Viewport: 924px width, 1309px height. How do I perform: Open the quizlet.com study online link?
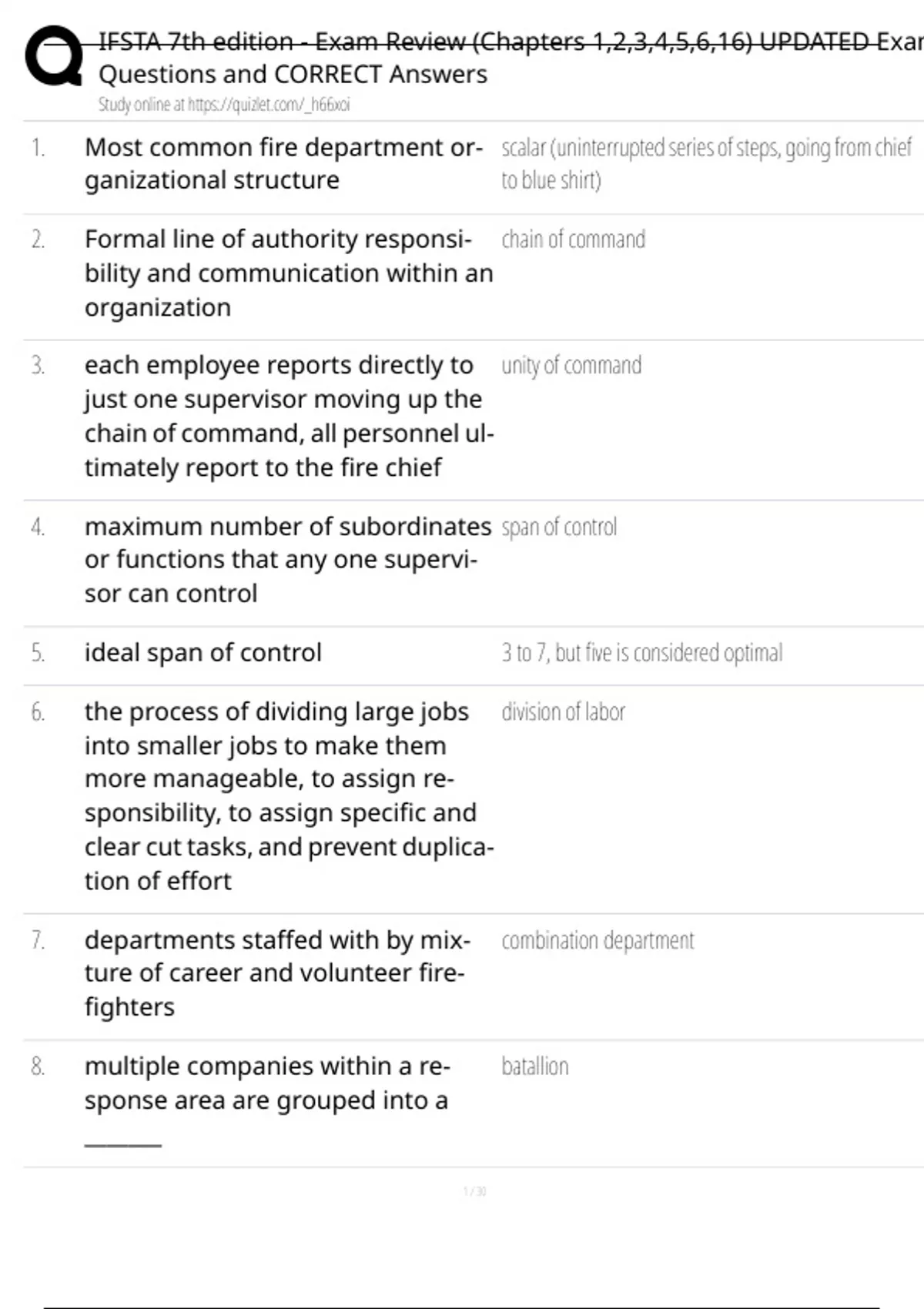pos(223,105)
